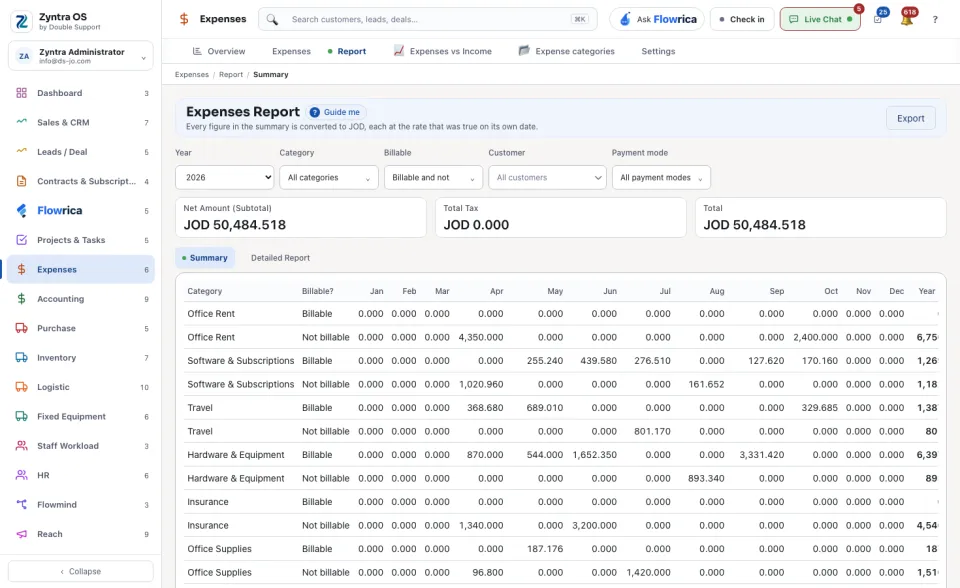Click the Export button
This screenshot has height=588, width=960.
click(910, 118)
